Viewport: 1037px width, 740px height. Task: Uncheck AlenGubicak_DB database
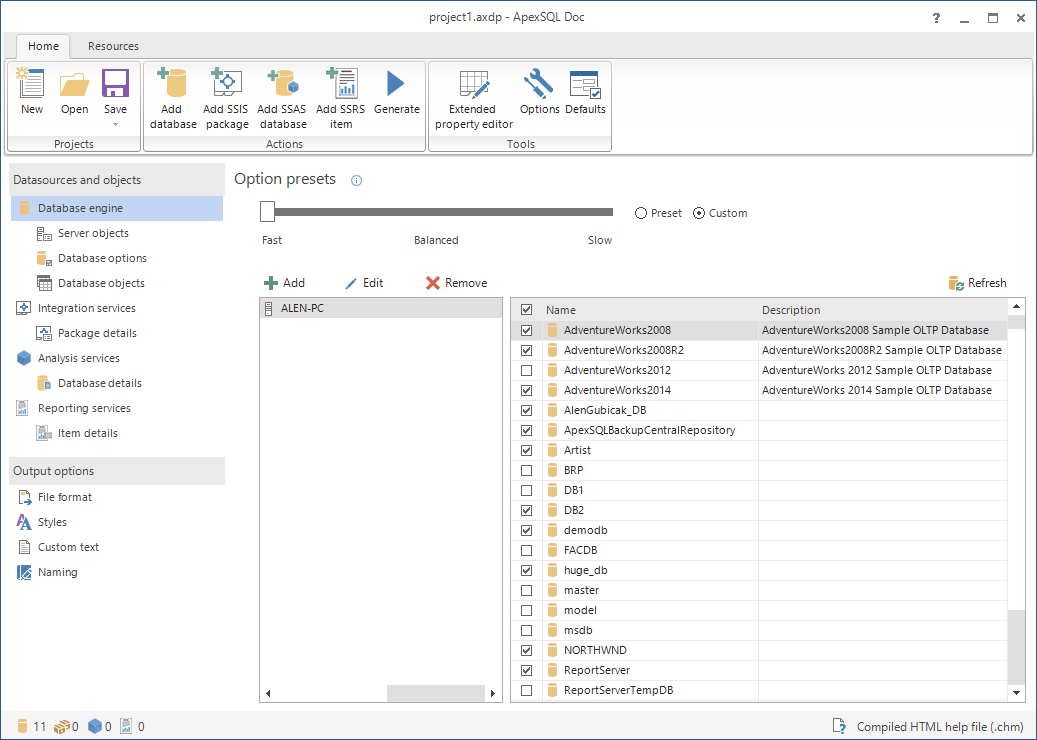tap(526, 410)
